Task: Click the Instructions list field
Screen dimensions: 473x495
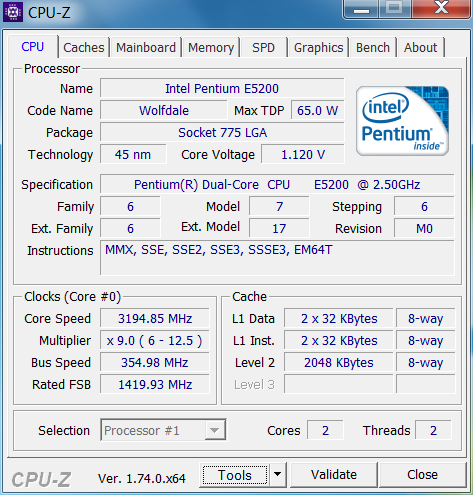Action: point(277,258)
